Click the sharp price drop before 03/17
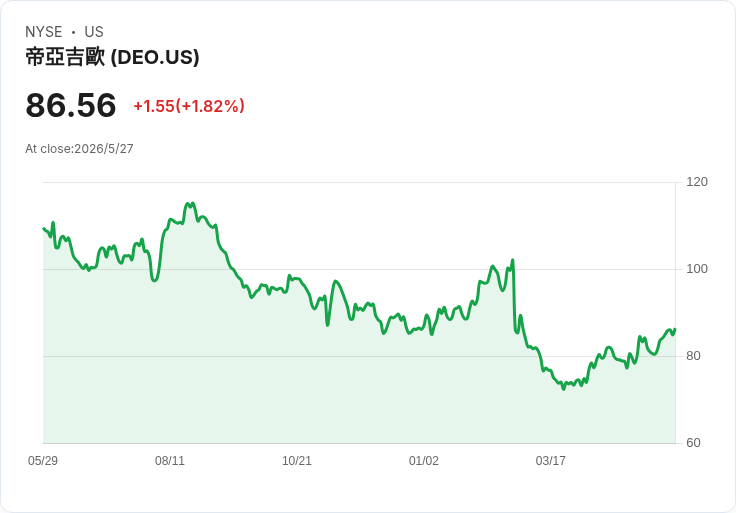Viewport: 736px width, 513px height. pos(514,296)
